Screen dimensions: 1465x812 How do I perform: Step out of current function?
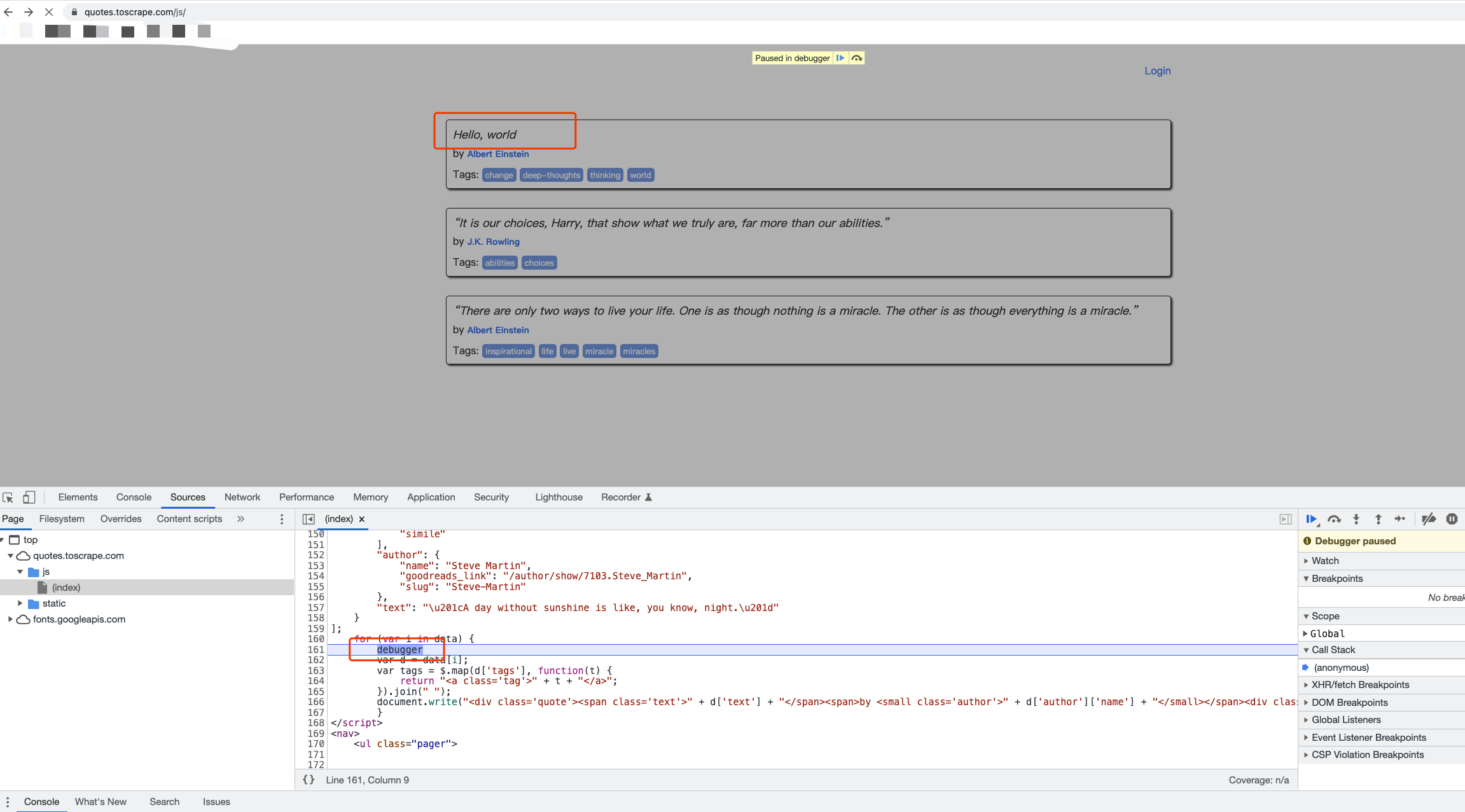1378,519
